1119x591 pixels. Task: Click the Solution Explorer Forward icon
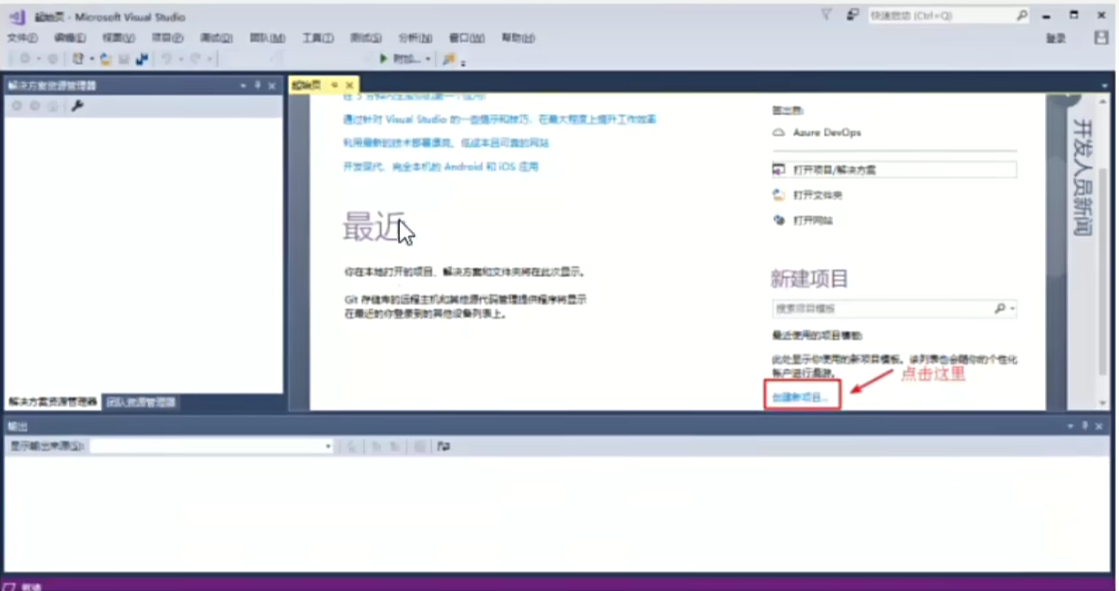[34, 106]
